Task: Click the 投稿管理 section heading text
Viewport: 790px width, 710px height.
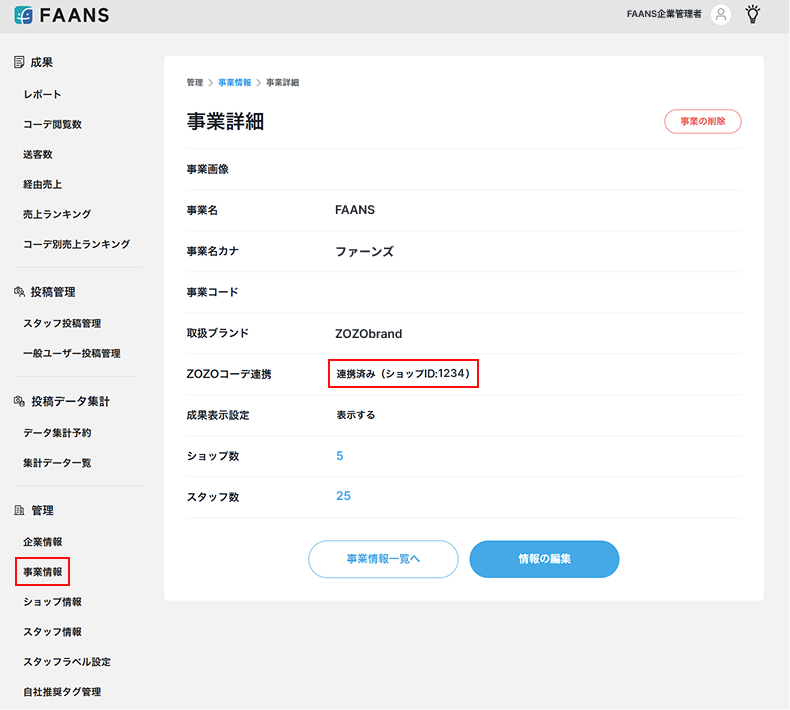Action: (53, 292)
